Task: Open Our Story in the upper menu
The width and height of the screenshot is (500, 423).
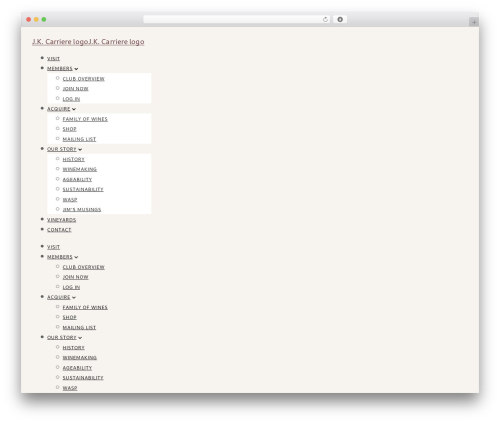Action: [x=62, y=149]
